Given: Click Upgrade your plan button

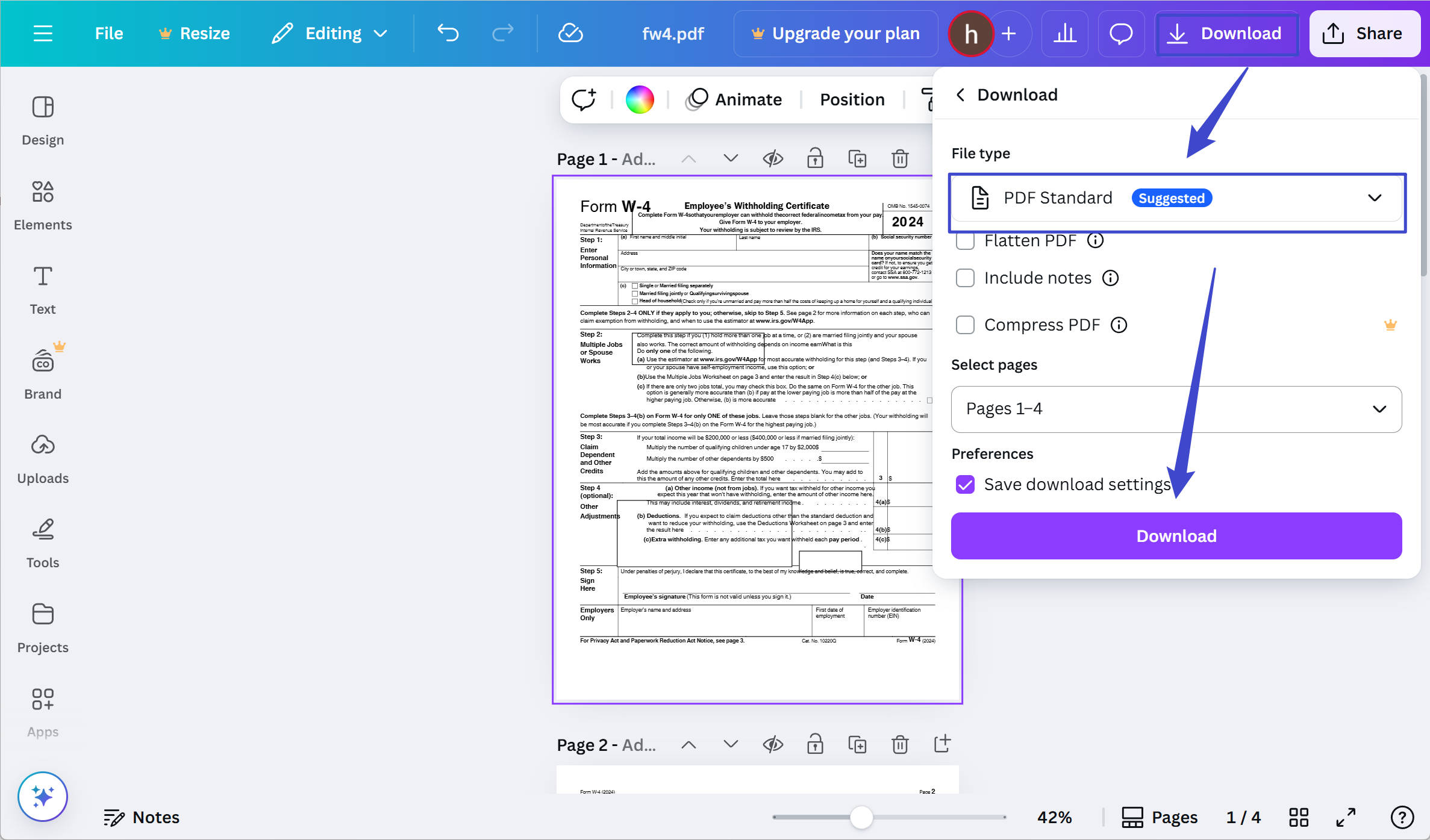Looking at the screenshot, I should [x=835, y=33].
